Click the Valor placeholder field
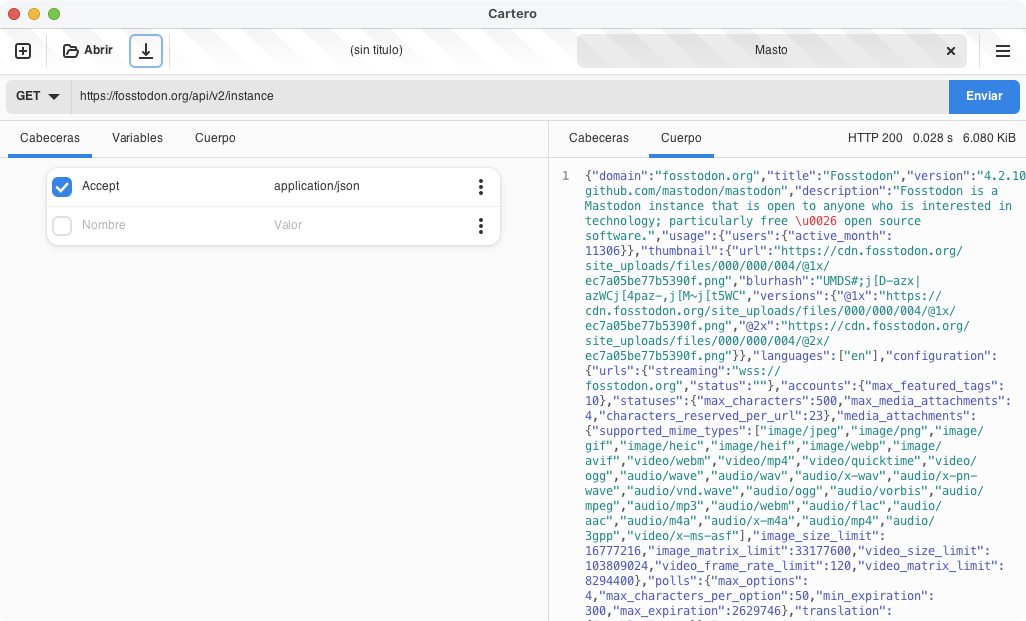This screenshot has height=621, width=1026. tap(366, 225)
